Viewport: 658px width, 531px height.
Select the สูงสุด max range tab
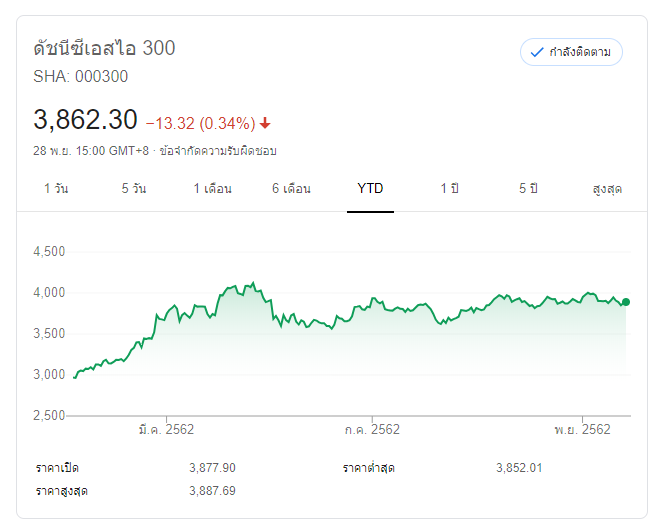pos(607,189)
